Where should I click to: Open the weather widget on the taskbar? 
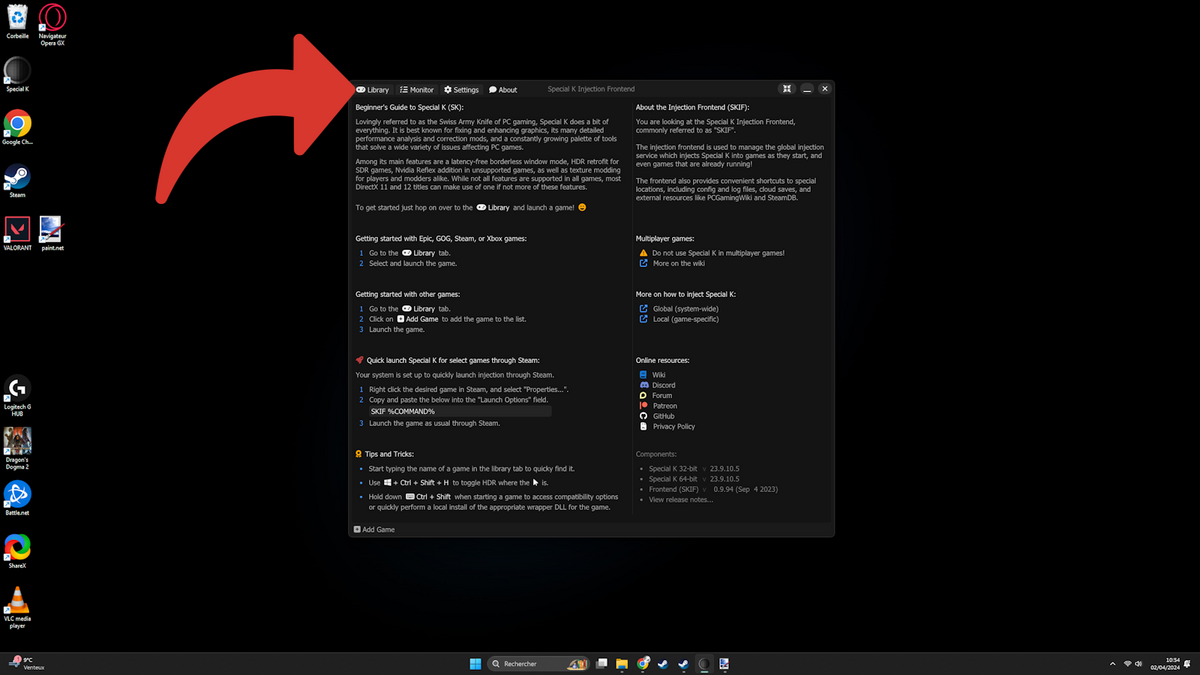26,663
